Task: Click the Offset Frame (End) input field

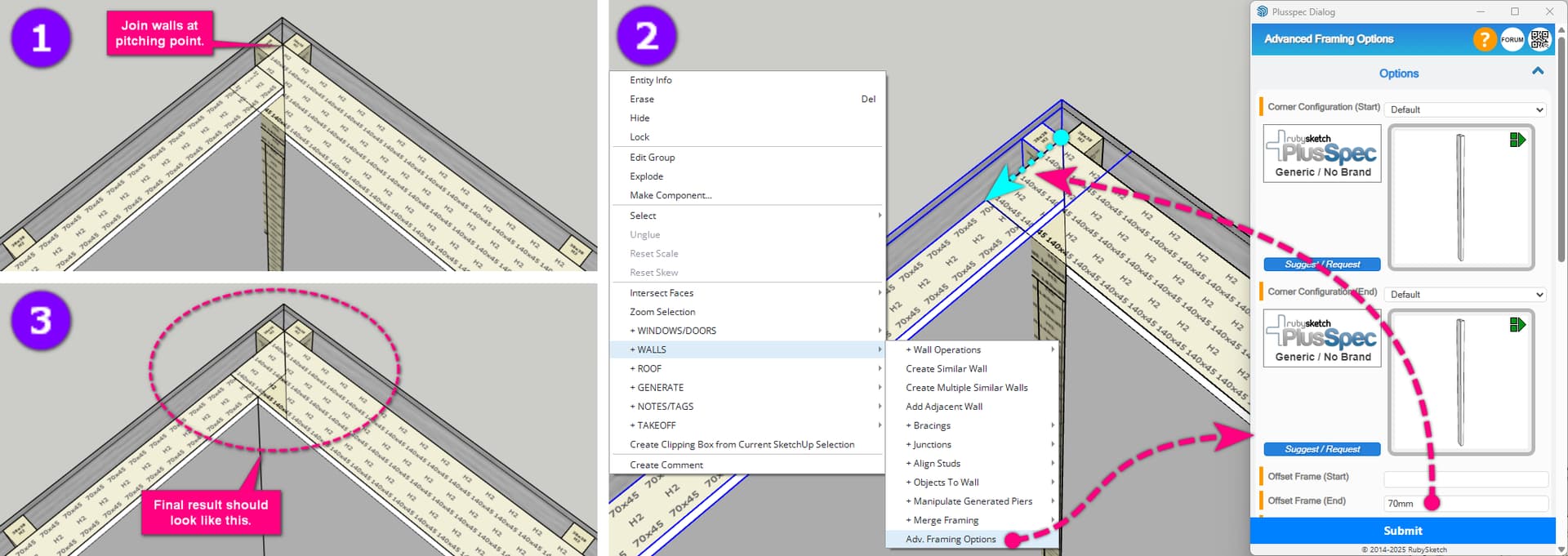Action: coord(1466,504)
